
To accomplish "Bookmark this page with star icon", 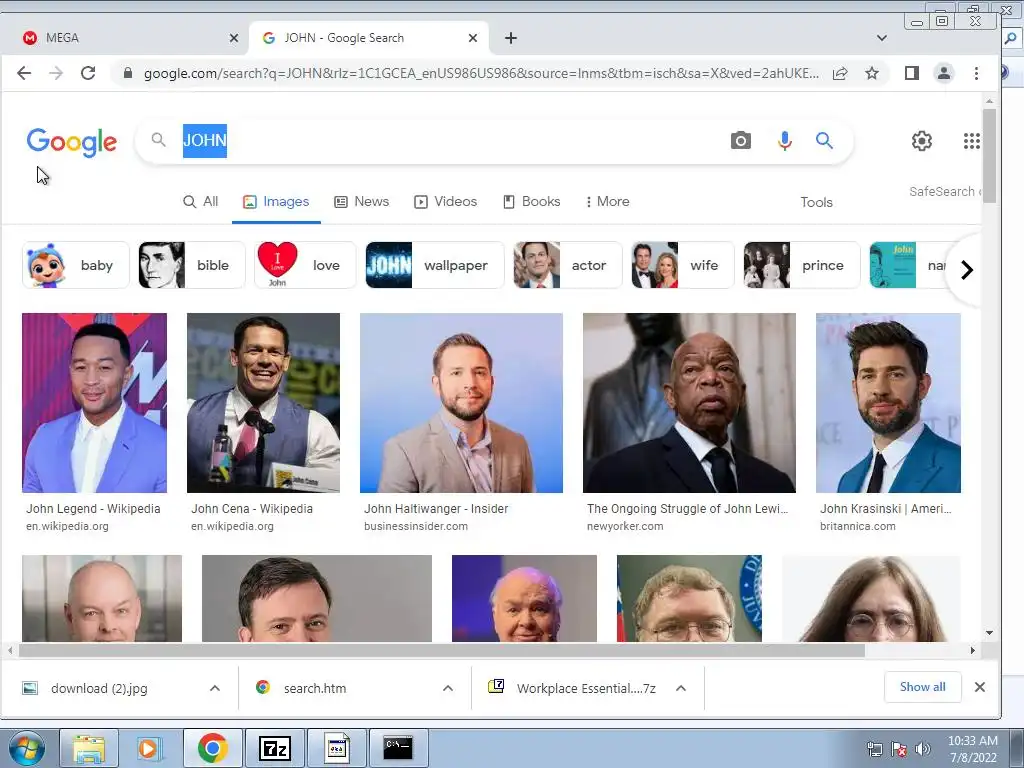I will (x=872, y=73).
